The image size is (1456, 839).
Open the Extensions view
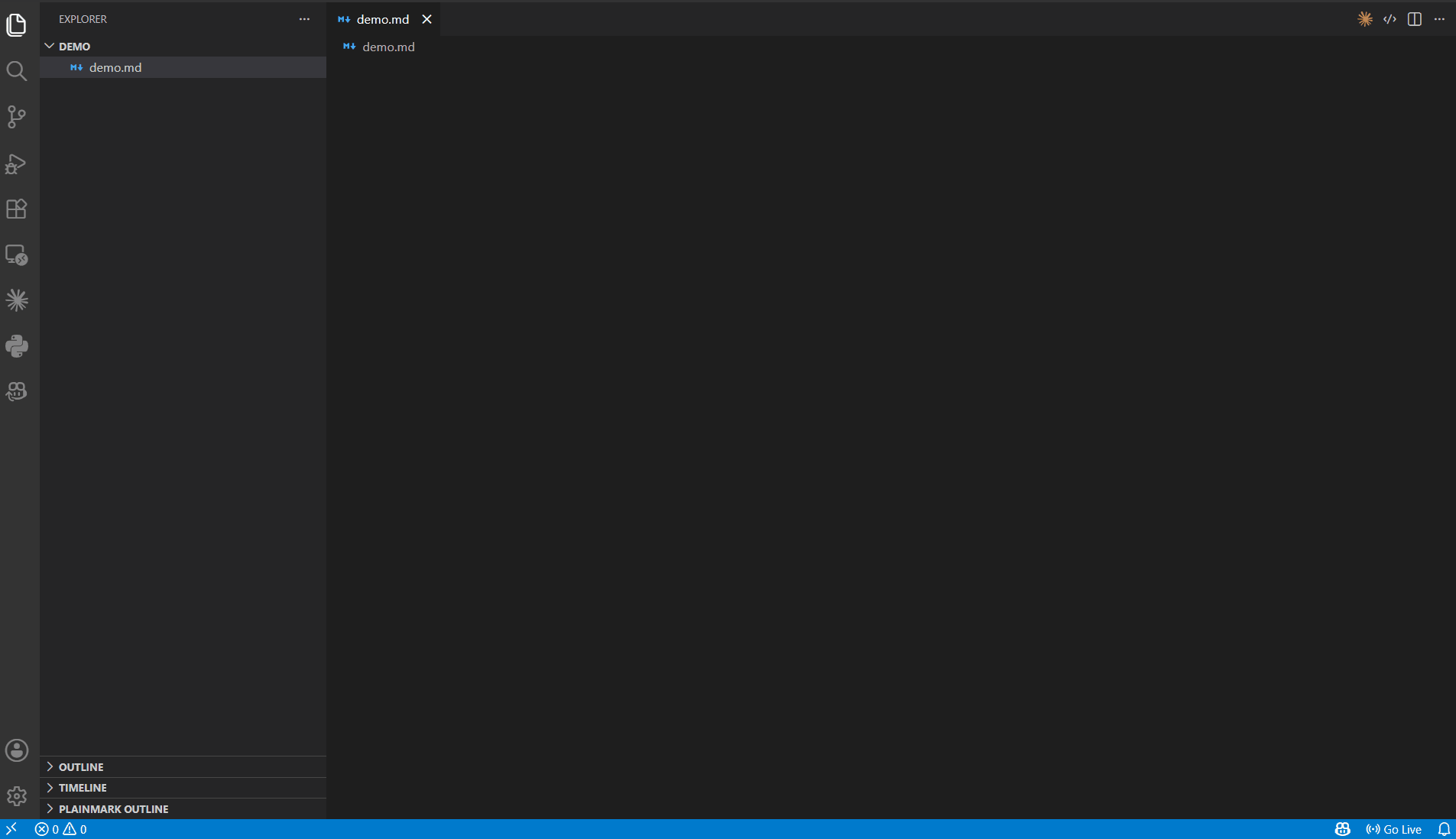point(17,209)
